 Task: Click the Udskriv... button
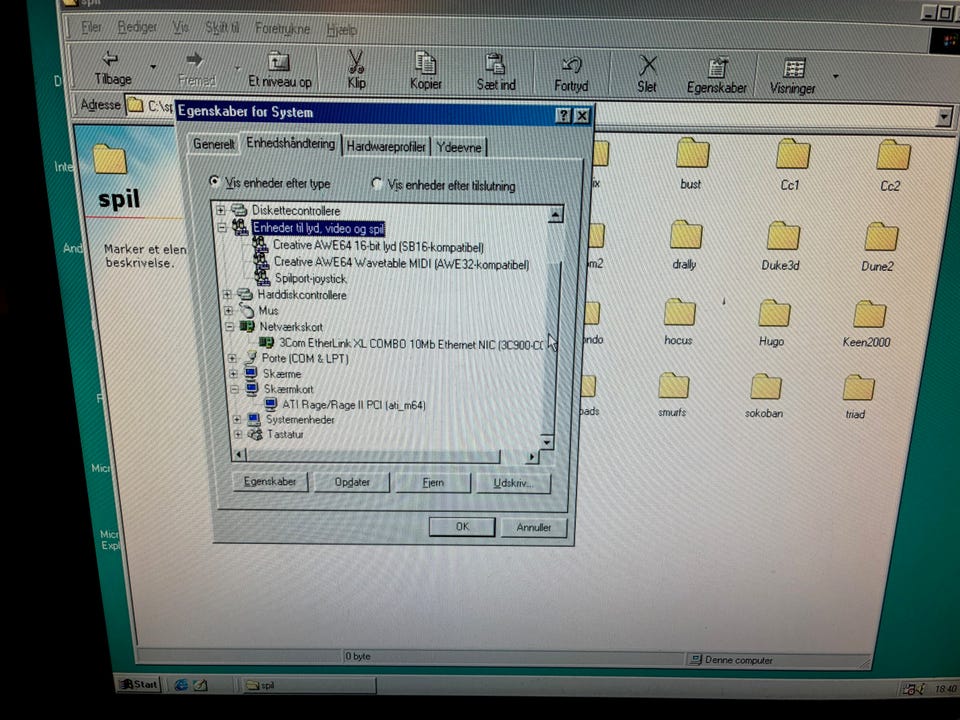pyautogui.click(x=512, y=484)
